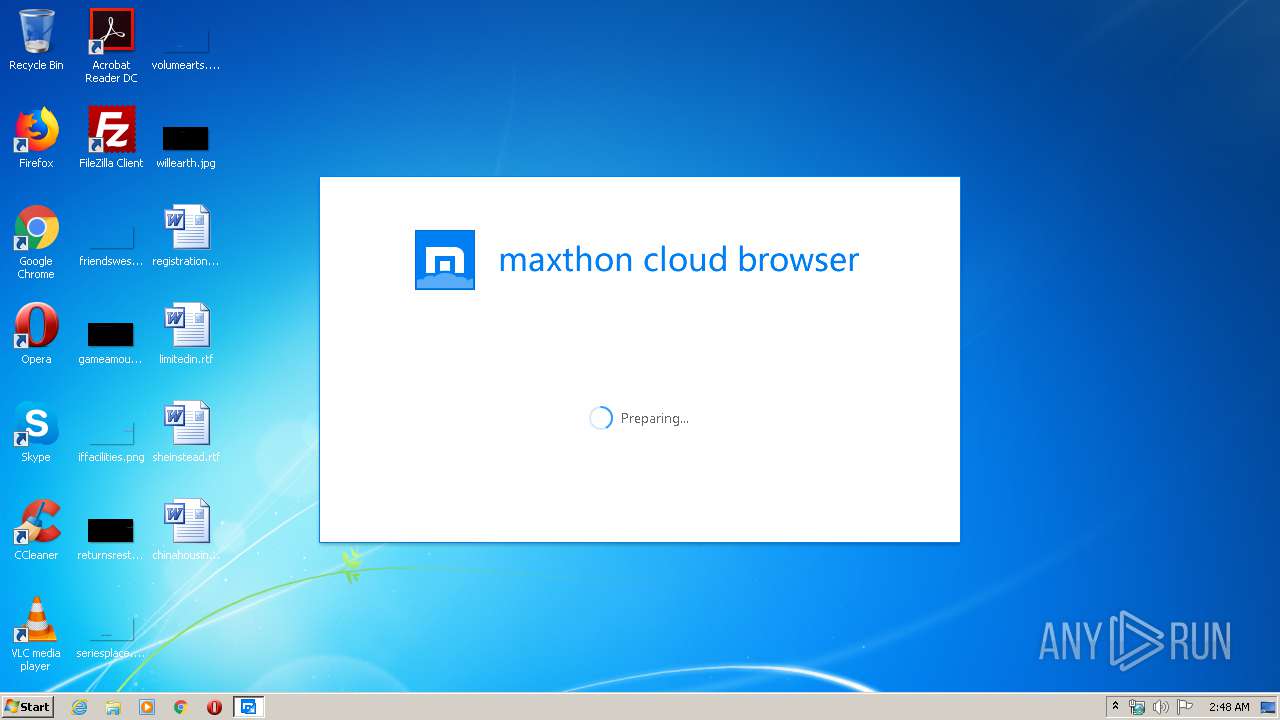1280x720 pixels.
Task: Open the Start menu
Action: (27, 706)
